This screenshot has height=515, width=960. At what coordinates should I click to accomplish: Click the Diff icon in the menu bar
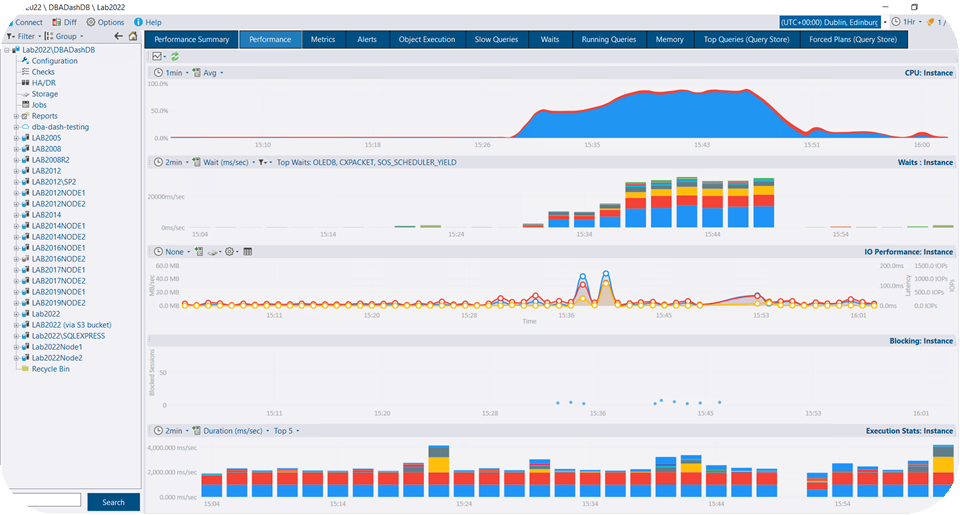[x=56, y=22]
